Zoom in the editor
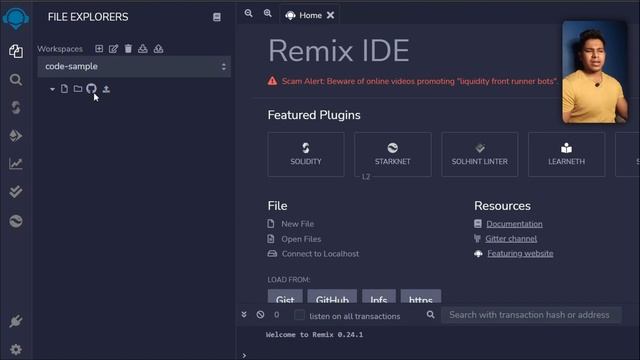Viewport: 640px width, 360px height. point(268,13)
